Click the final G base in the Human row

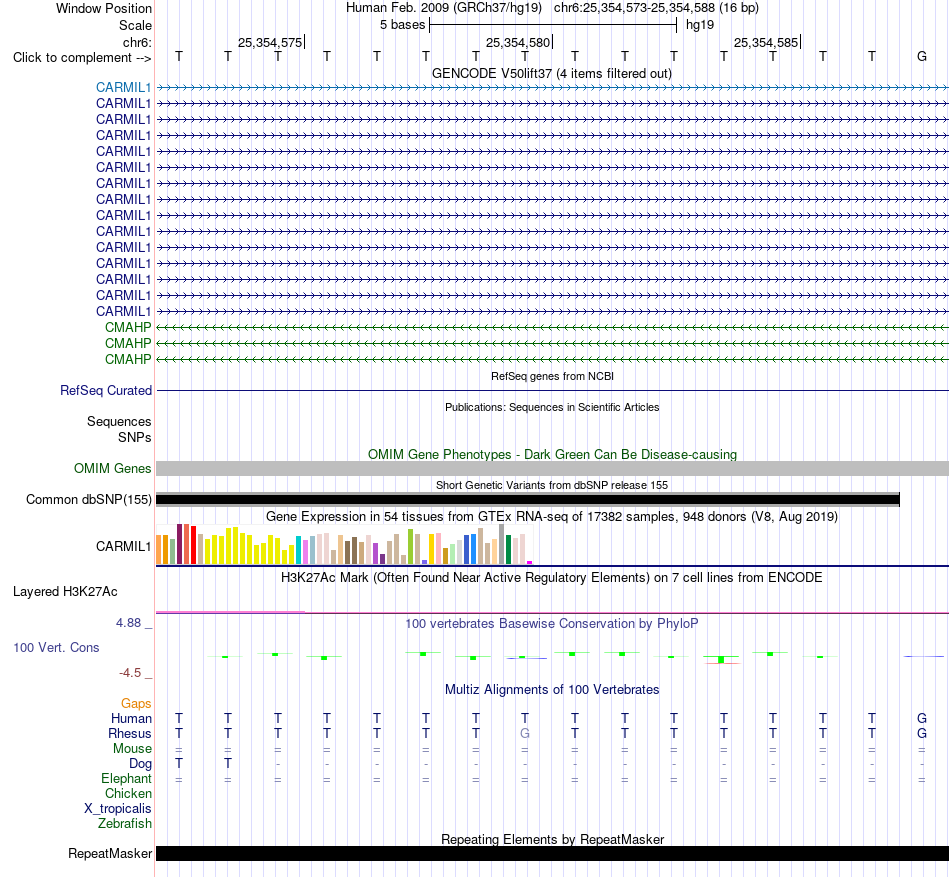pyautogui.click(x=922, y=718)
